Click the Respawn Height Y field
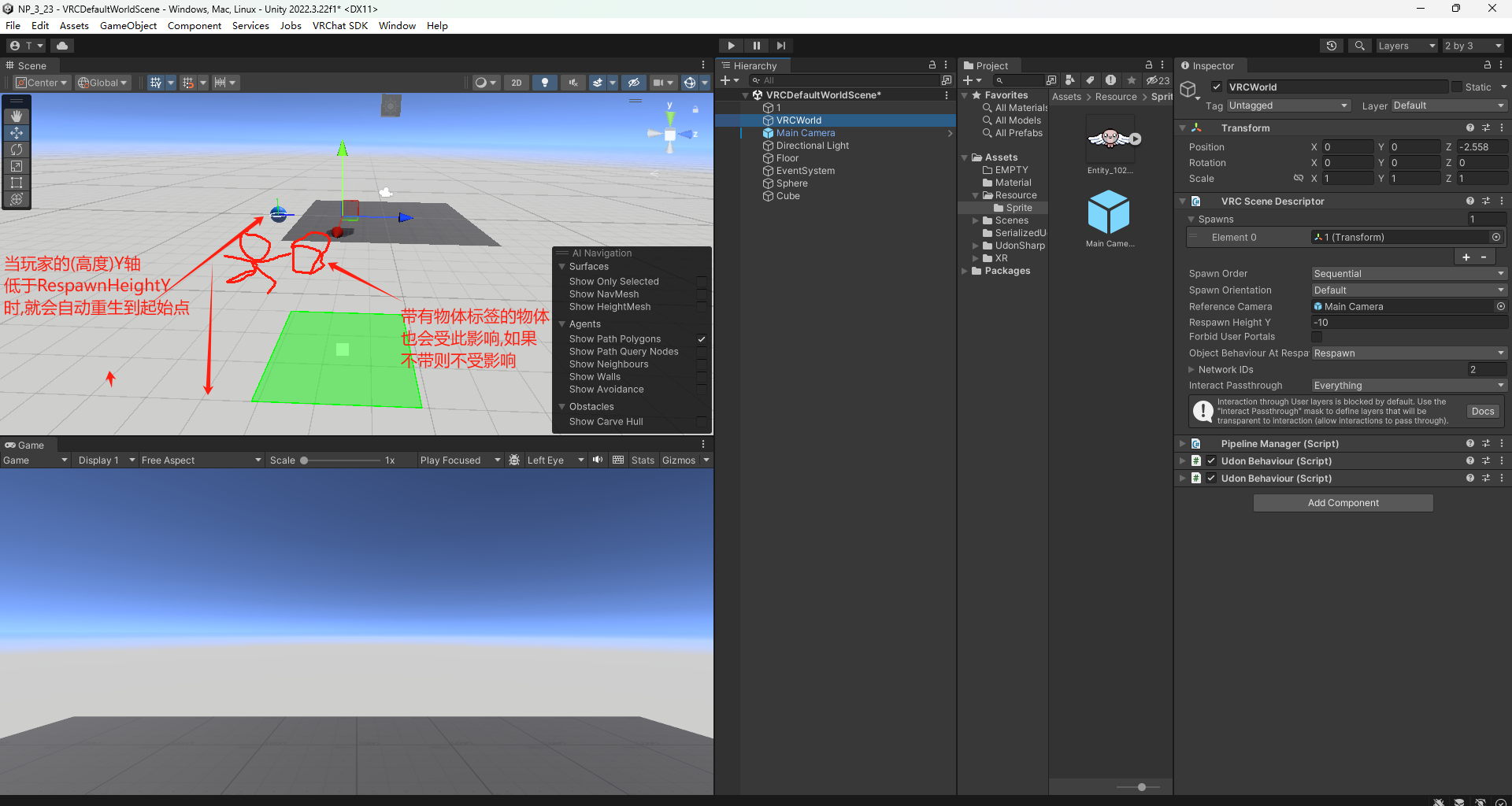Viewport: 1512px width, 806px height. click(x=1409, y=323)
